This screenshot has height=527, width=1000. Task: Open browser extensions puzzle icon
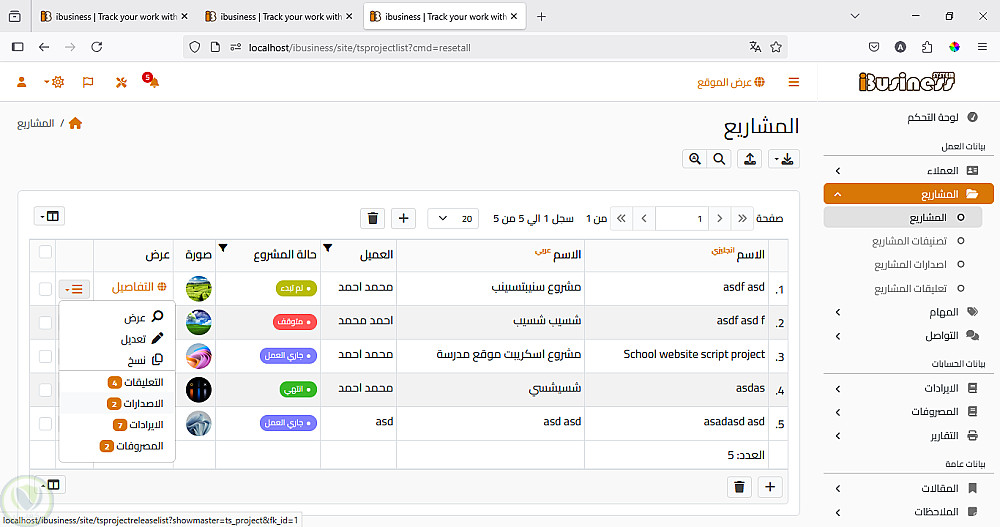(927, 47)
